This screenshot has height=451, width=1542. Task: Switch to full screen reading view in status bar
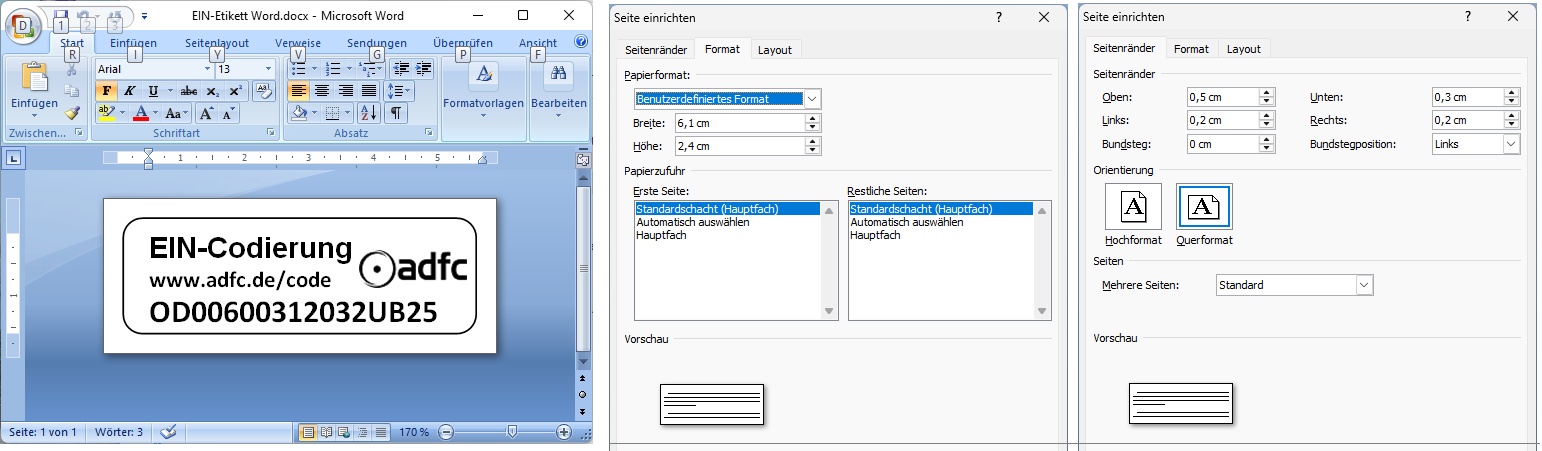click(326, 432)
